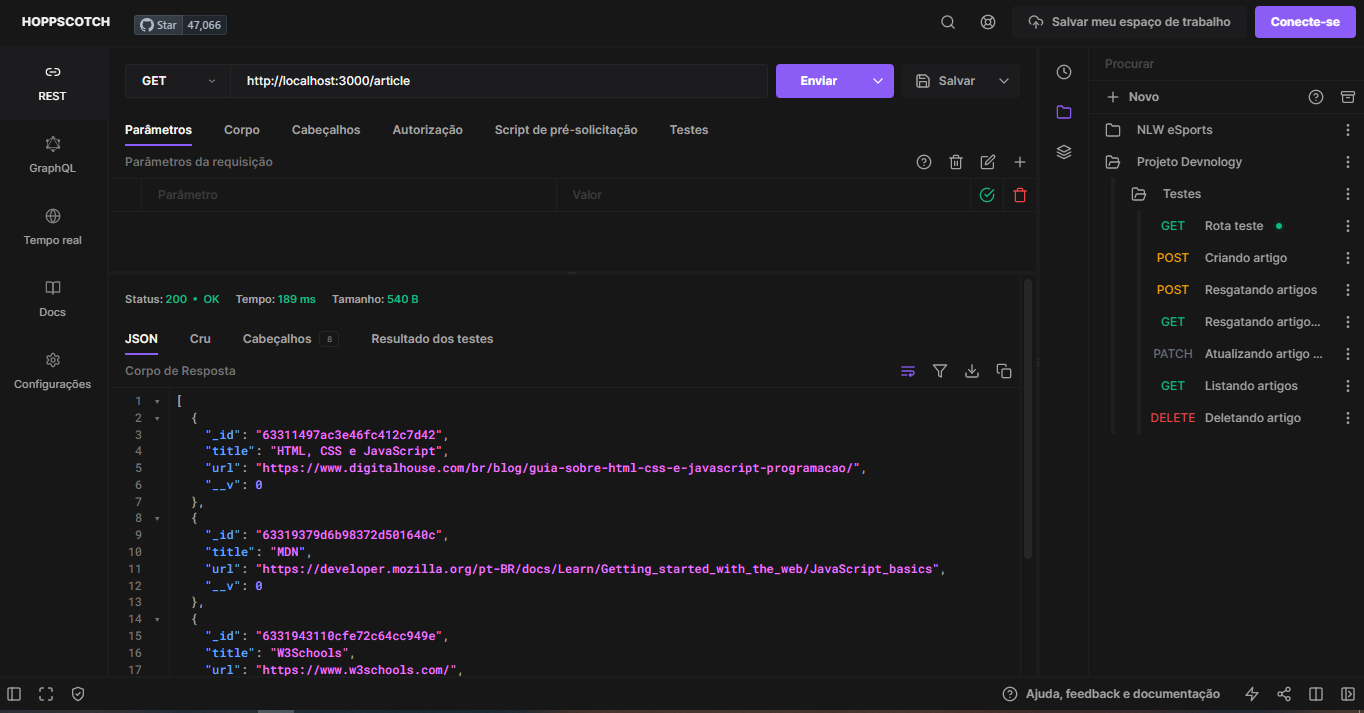Download the response body
1364x713 pixels.
972,371
